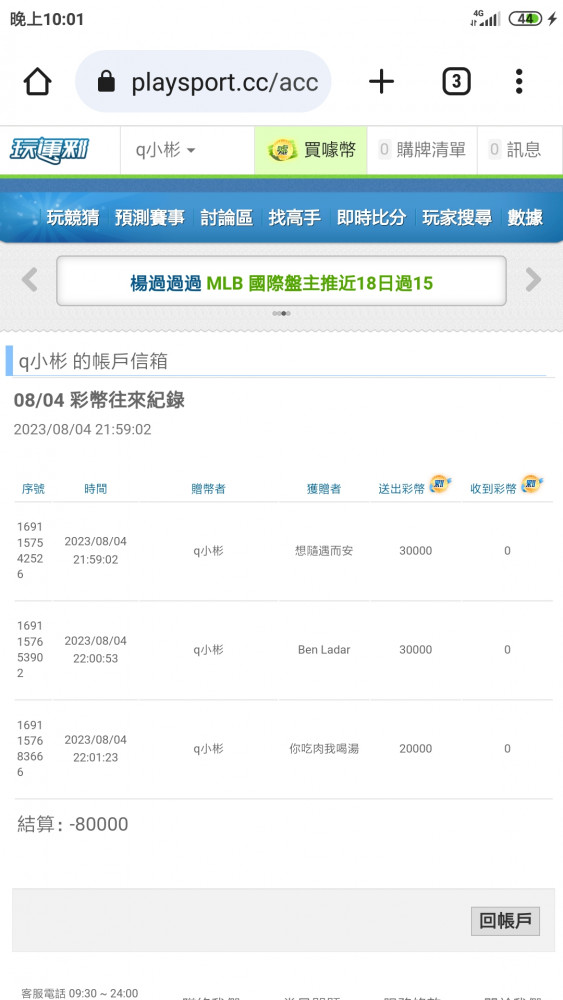This screenshot has height=1000, width=563.
Task: Click the 2023/08/04 22:01:23 timestamp cell
Action: (96, 749)
